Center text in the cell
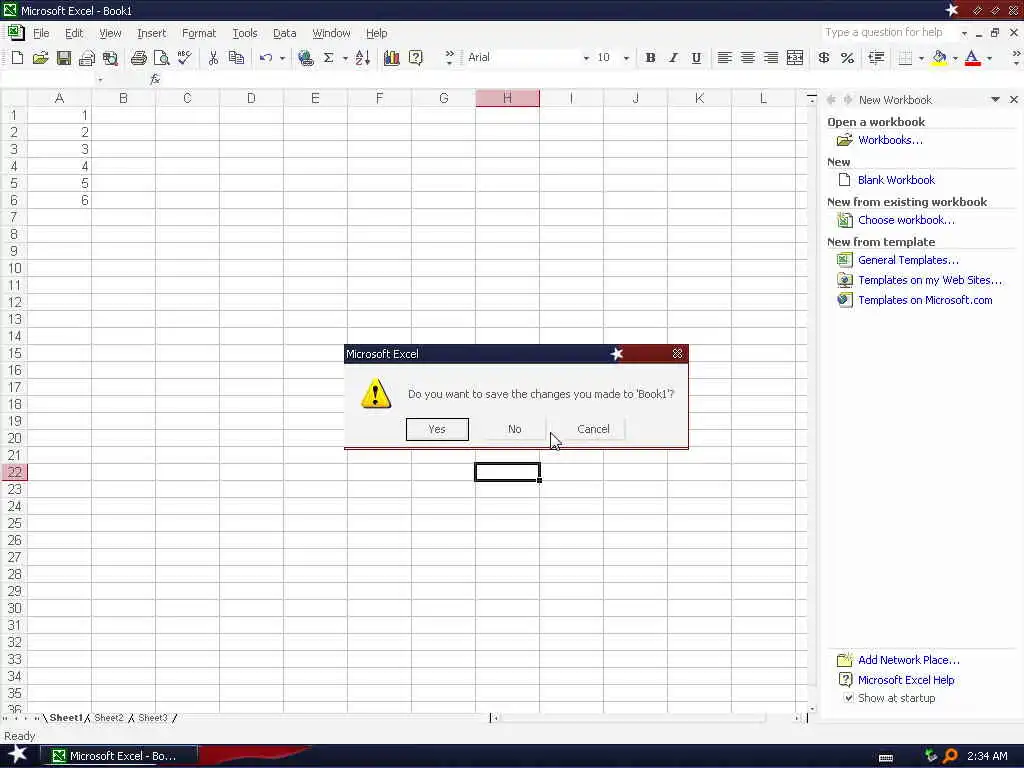The height and width of the screenshot is (768, 1024). pyautogui.click(x=748, y=58)
